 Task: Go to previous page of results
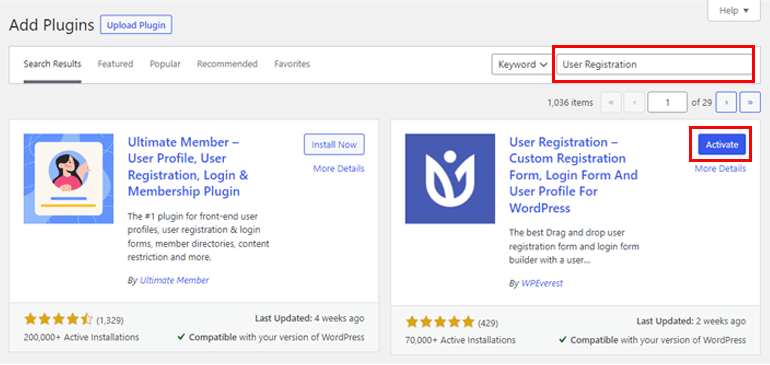click(634, 103)
